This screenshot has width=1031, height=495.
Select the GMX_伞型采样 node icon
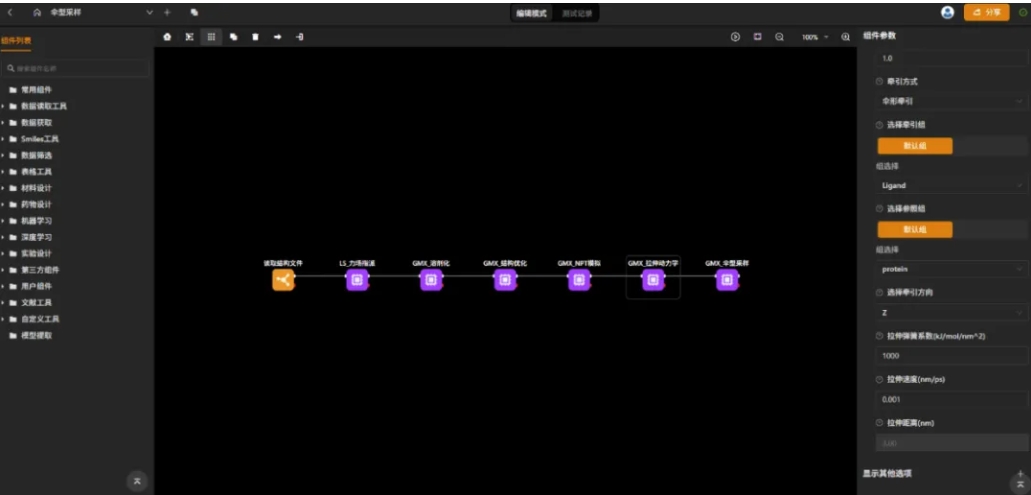click(x=727, y=281)
